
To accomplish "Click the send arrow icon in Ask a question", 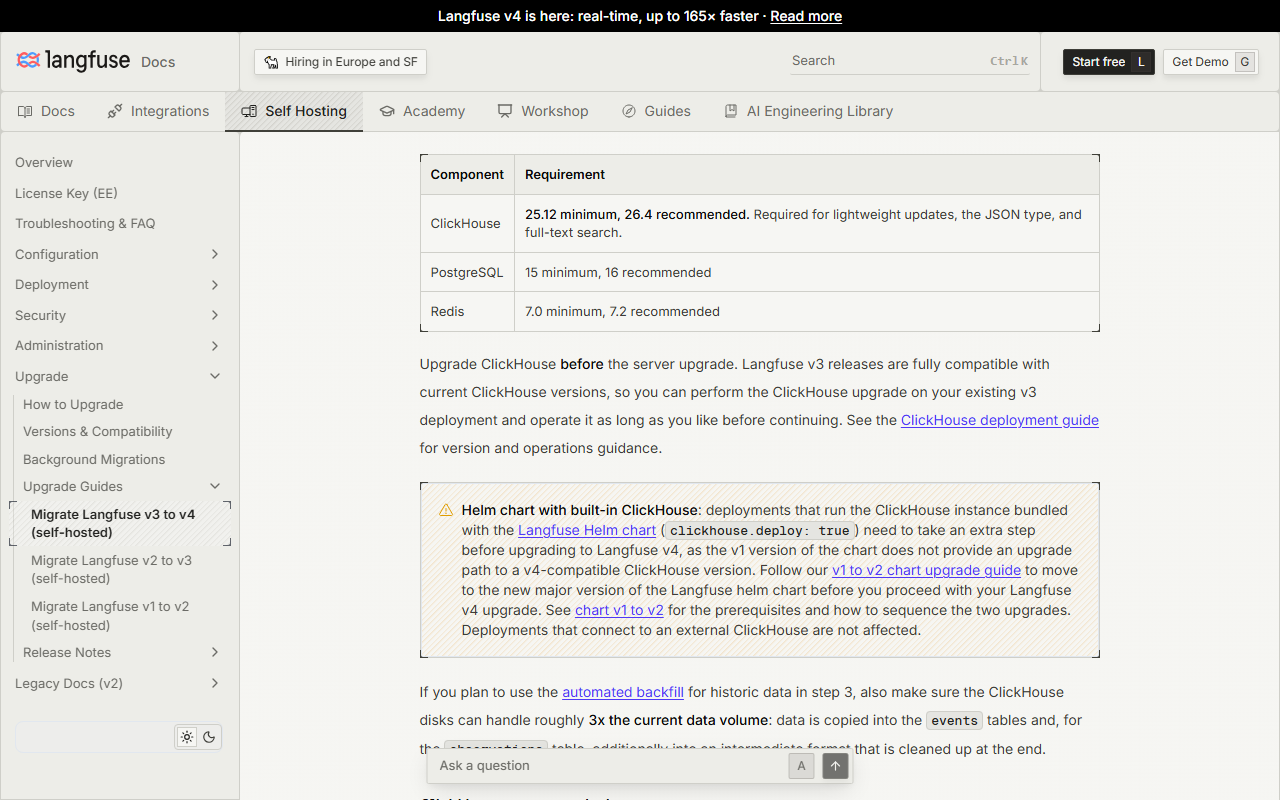I will [835, 766].
